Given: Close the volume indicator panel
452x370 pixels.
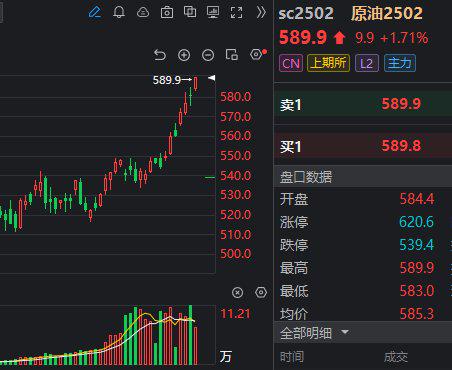Looking at the screenshot, I should point(237,293).
